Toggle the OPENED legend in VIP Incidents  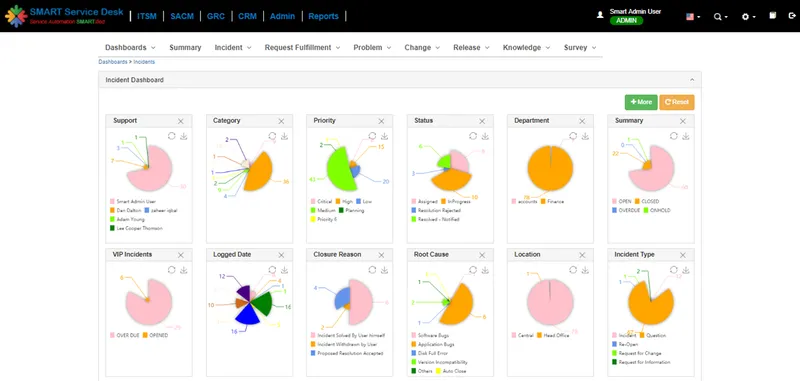155,336
